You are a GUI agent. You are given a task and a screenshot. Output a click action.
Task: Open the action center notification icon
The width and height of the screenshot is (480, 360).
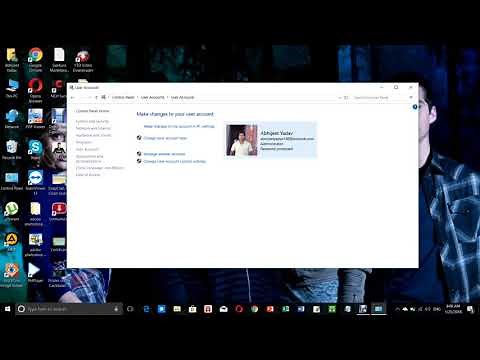(x=470, y=309)
